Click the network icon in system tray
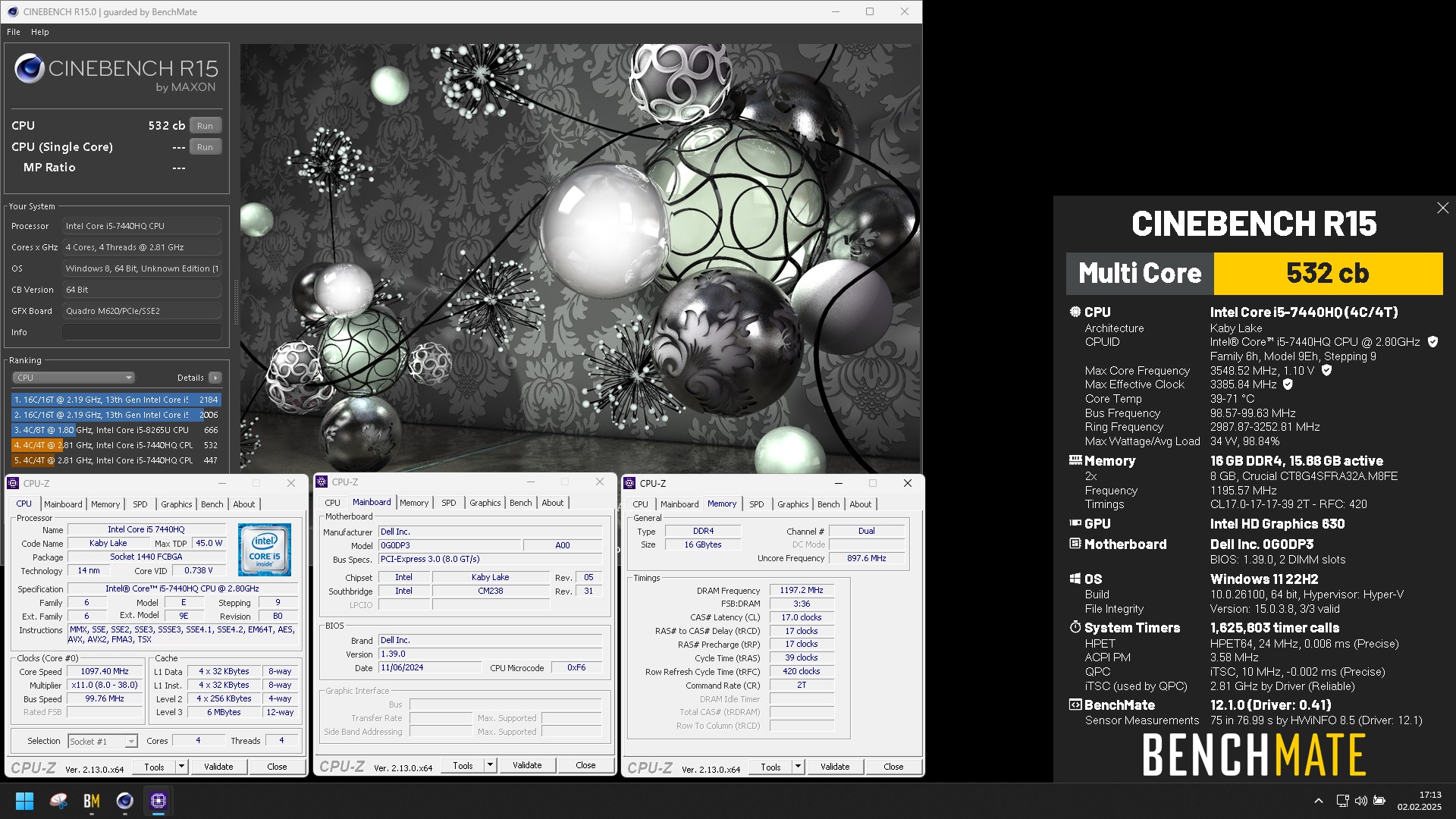Image resolution: width=1456 pixels, height=819 pixels. coord(1342,801)
